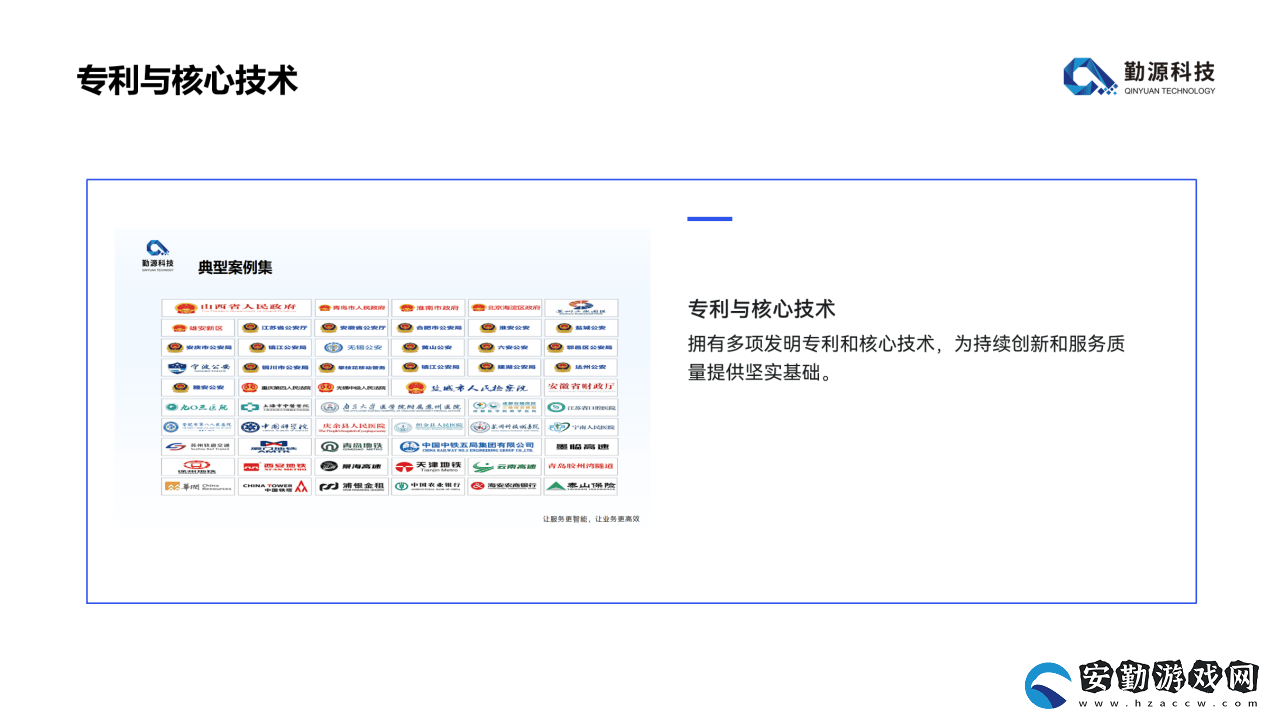Select the CHINA TOWER 中国铁塔 logo card
The width and height of the screenshot is (1269, 714).
coord(275,487)
